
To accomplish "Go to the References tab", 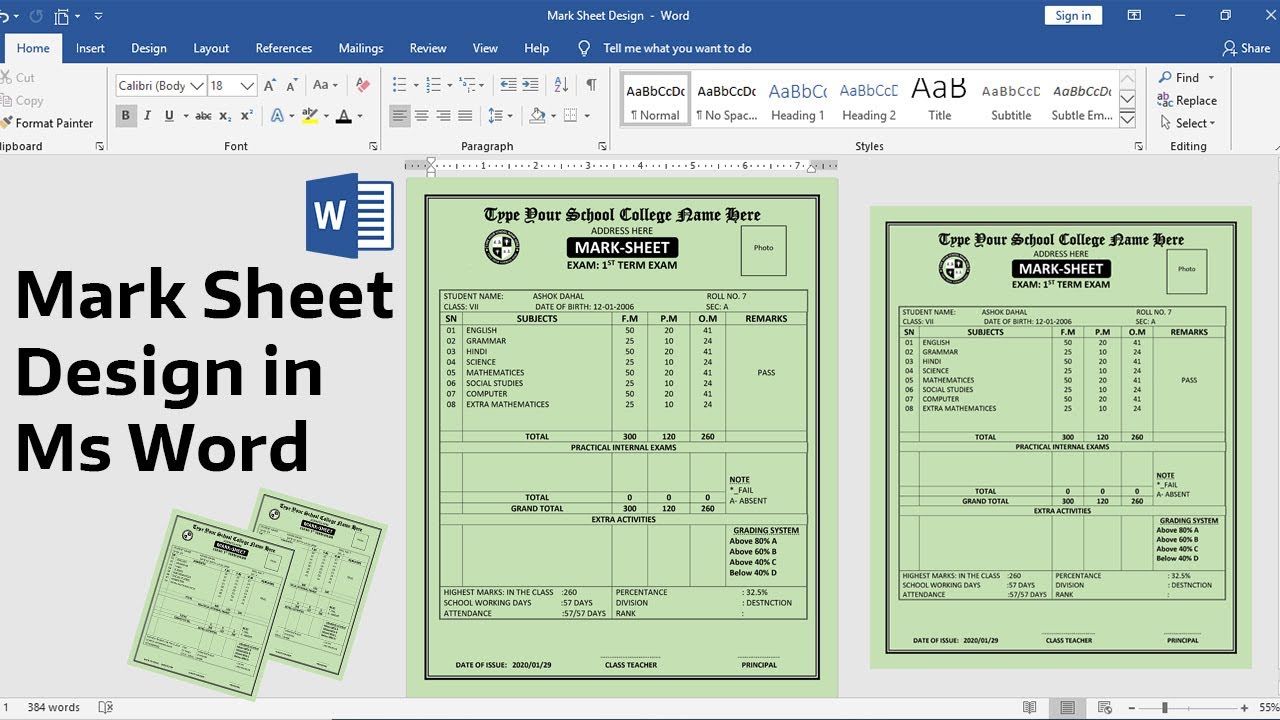I will pyautogui.click(x=284, y=48).
